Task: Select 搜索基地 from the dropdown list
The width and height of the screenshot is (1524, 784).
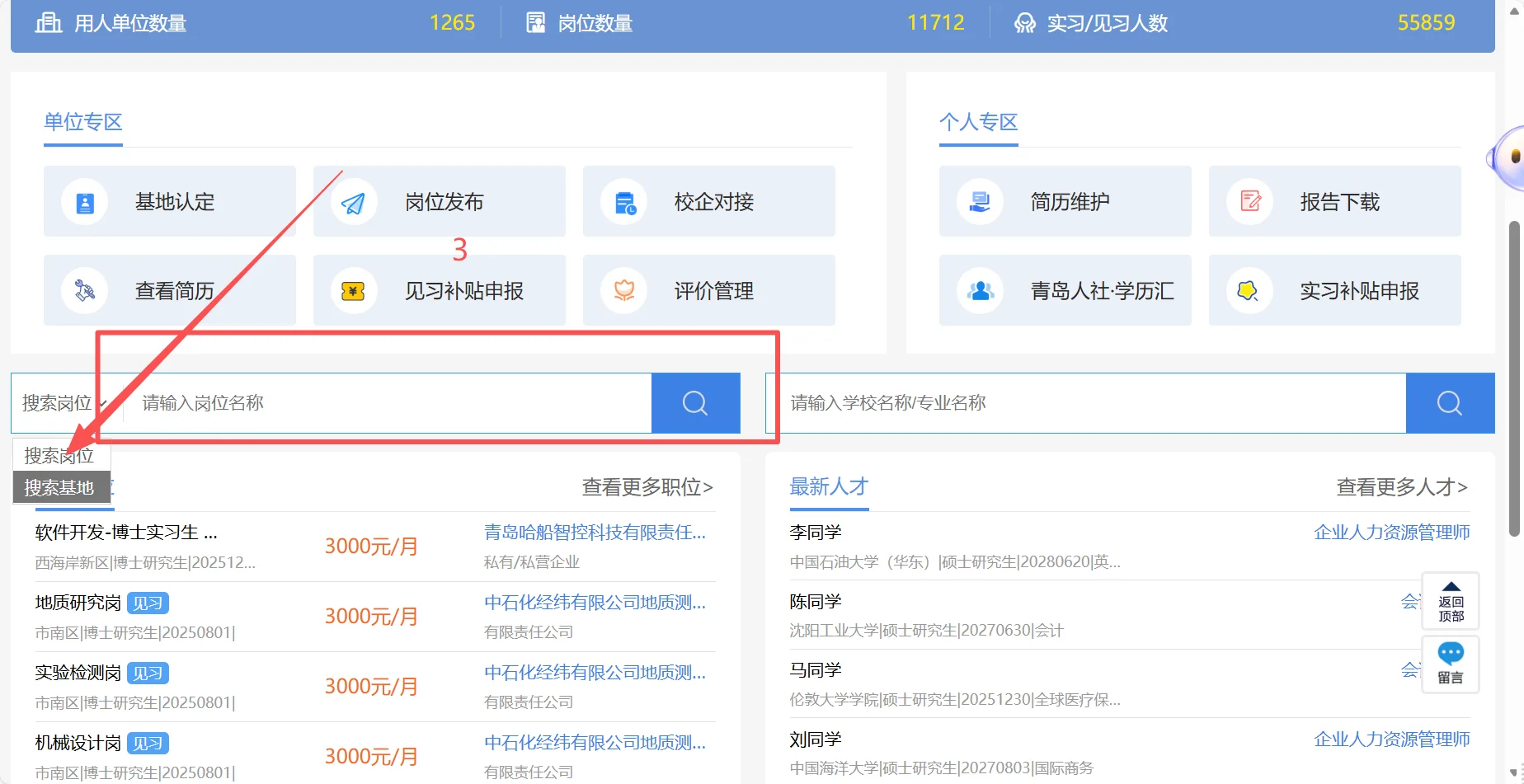Action: tap(61, 487)
